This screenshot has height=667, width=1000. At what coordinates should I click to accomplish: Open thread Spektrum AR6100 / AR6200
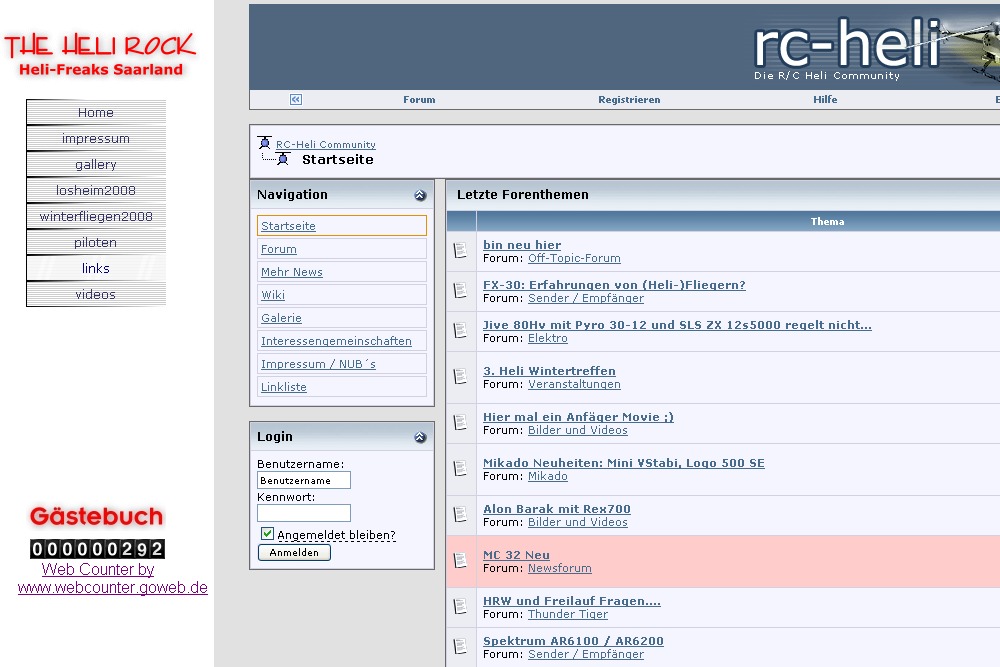(573, 641)
